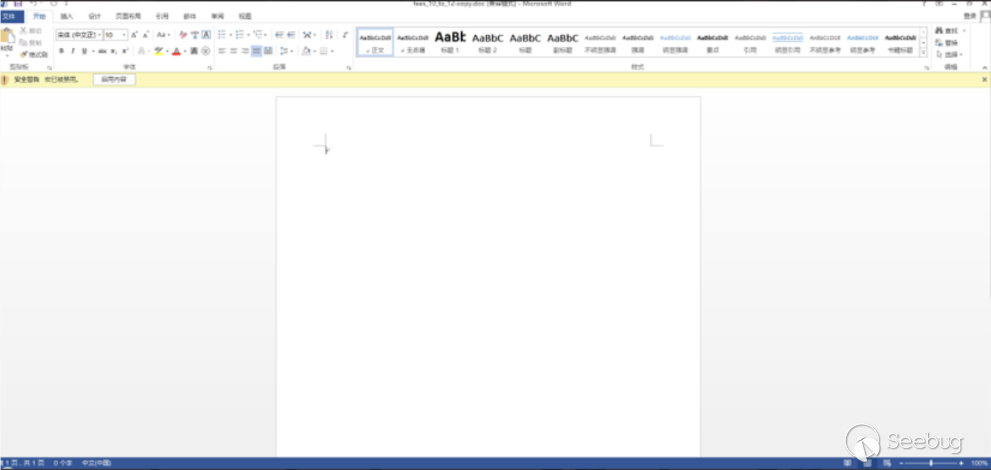Click the Bullets list icon
The image size is (991, 470).
222,35
